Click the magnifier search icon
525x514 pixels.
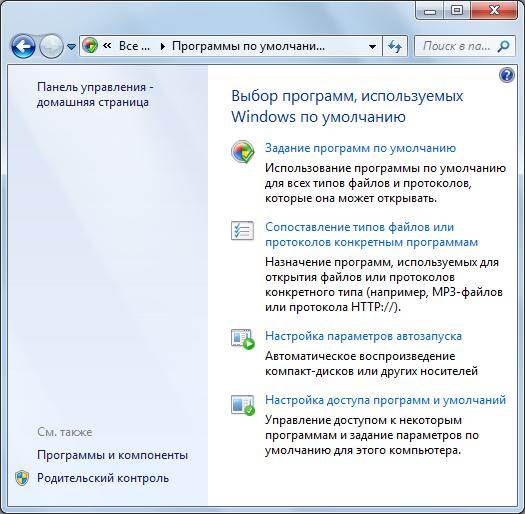pos(504,46)
